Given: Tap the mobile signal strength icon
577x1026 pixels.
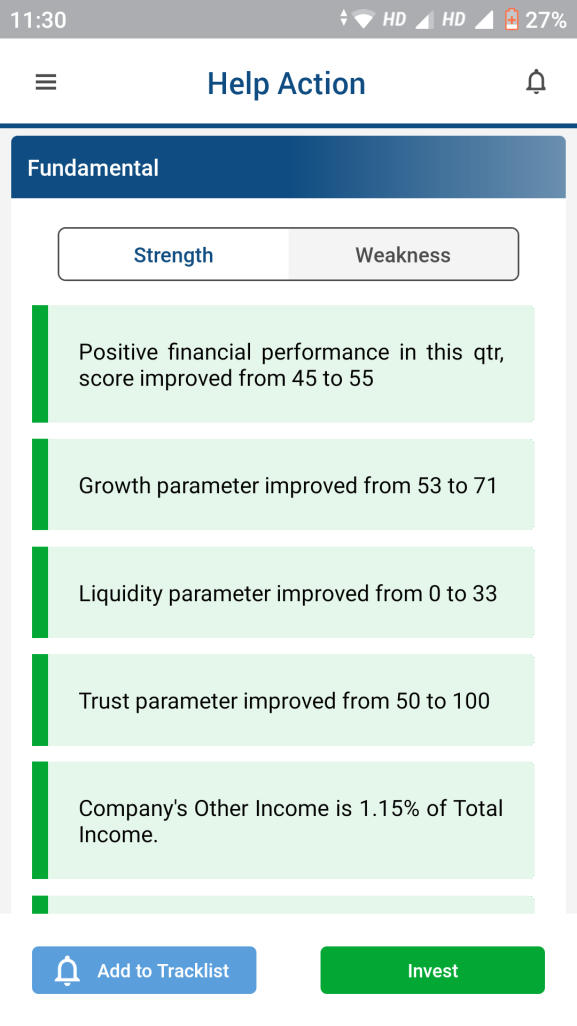Looking at the screenshot, I should tap(424, 18).
